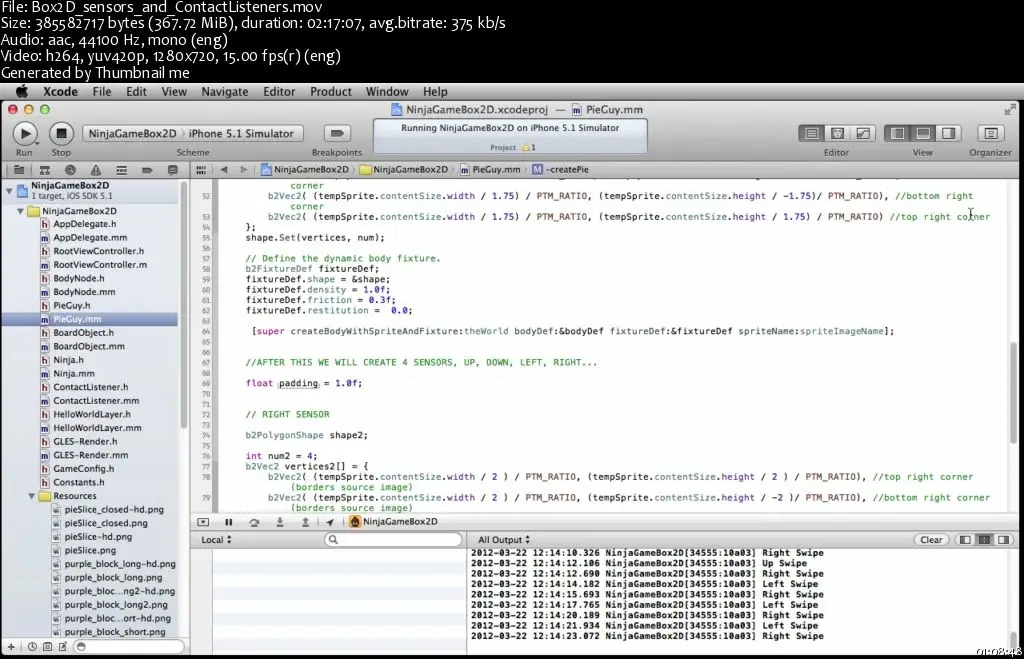Open the Editor menu
Screen dimensions: 1024x659
coord(279,91)
